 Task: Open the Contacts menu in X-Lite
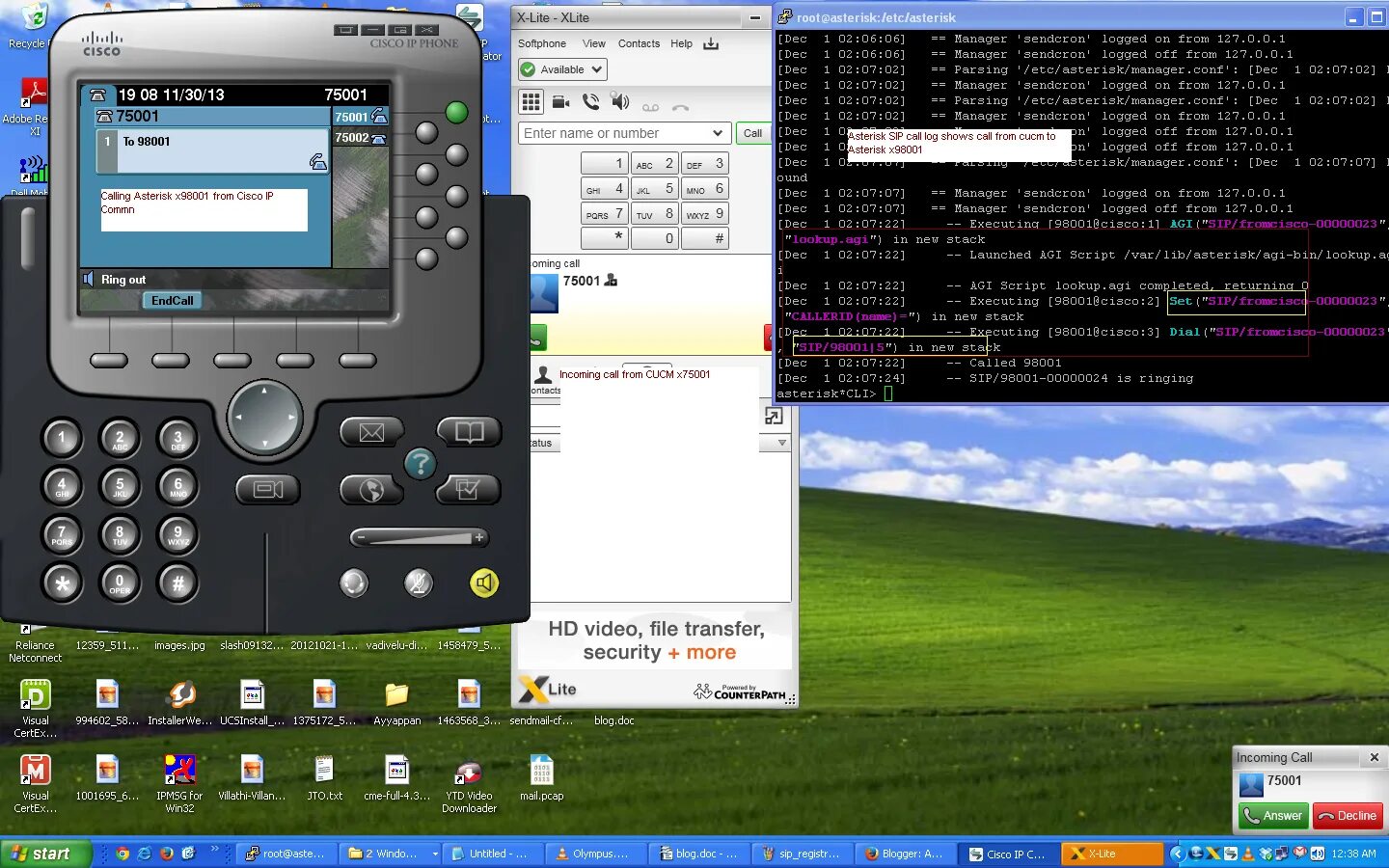pos(639,43)
